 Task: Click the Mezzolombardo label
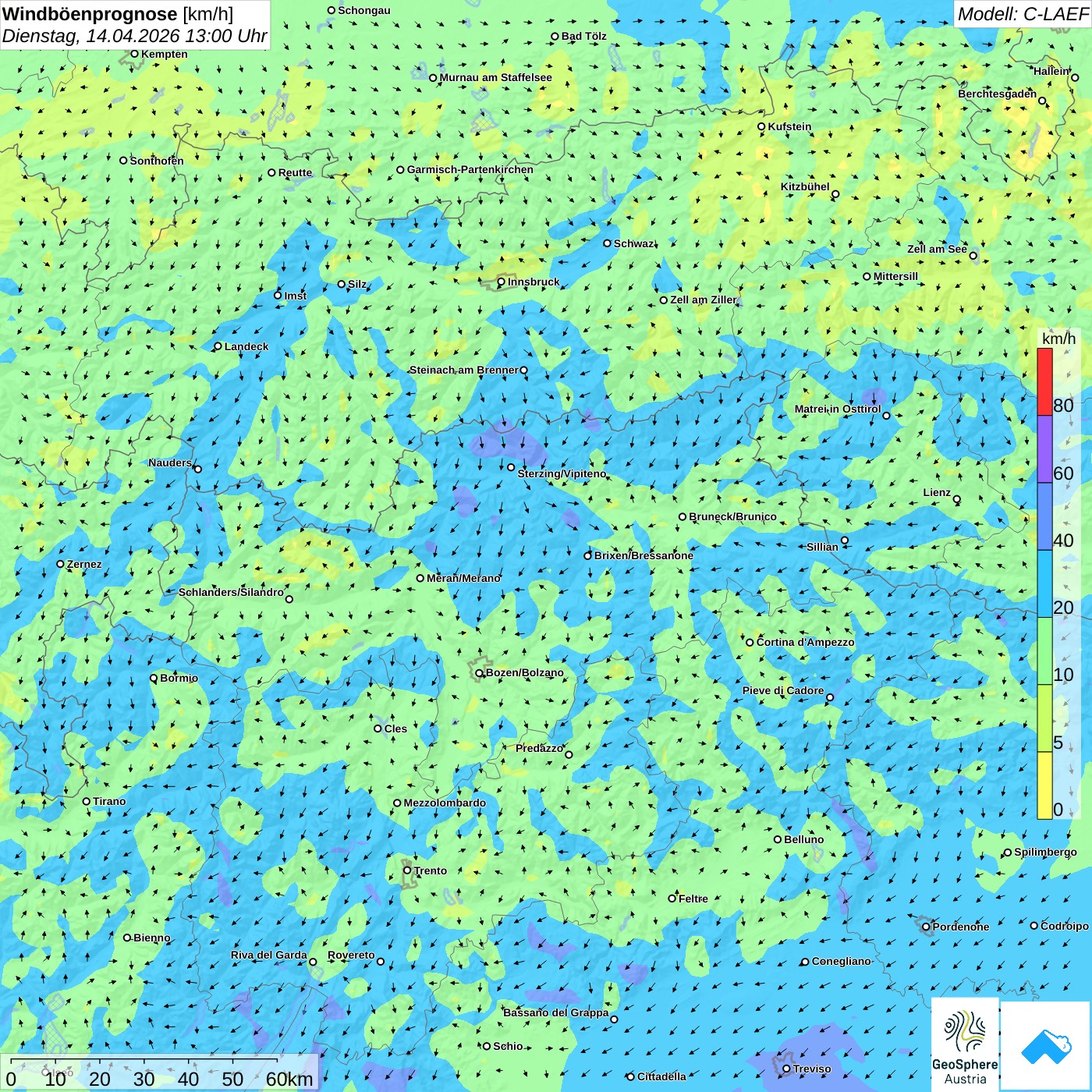click(445, 803)
